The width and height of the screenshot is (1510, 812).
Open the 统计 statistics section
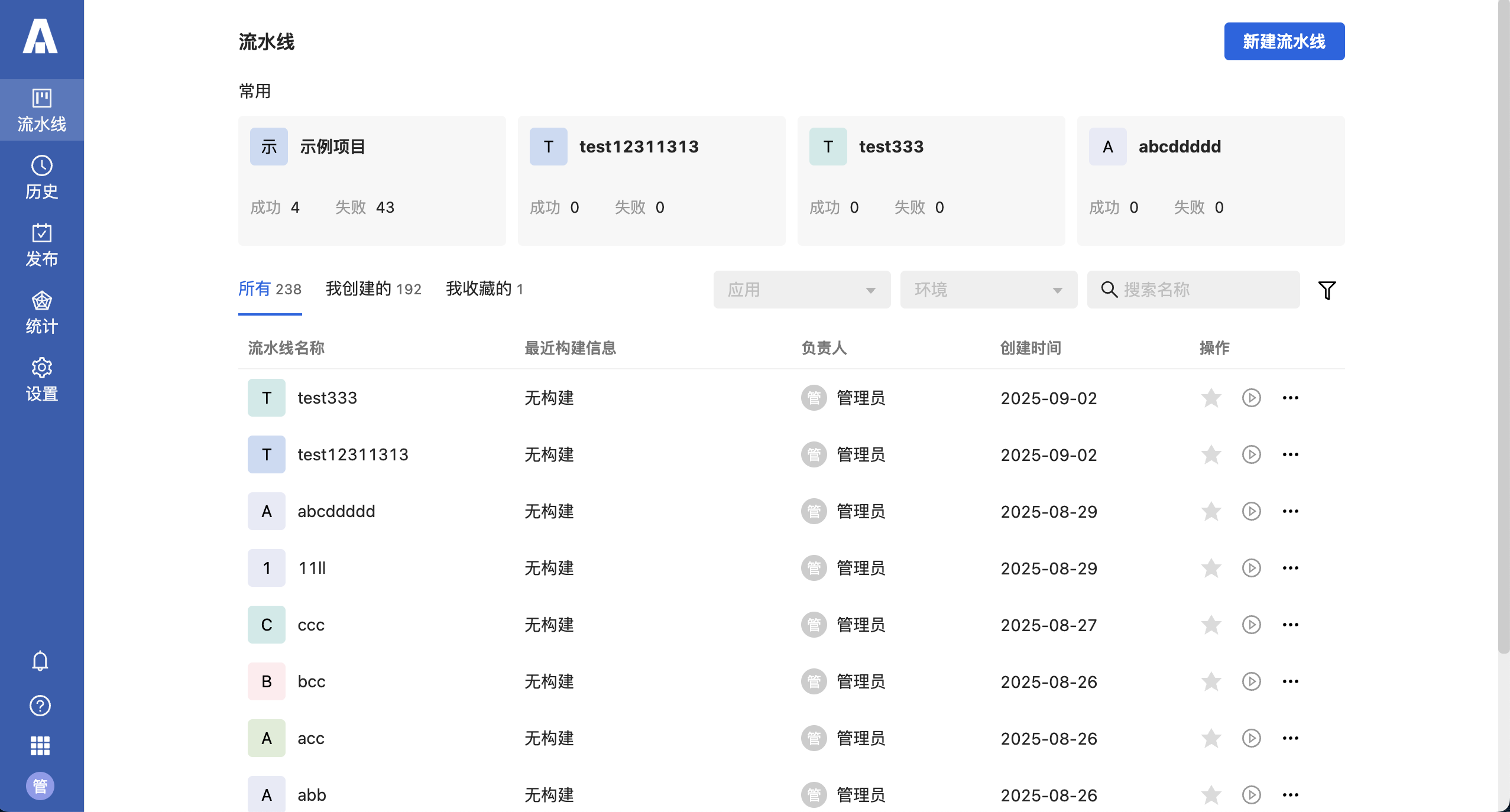[x=41, y=312]
